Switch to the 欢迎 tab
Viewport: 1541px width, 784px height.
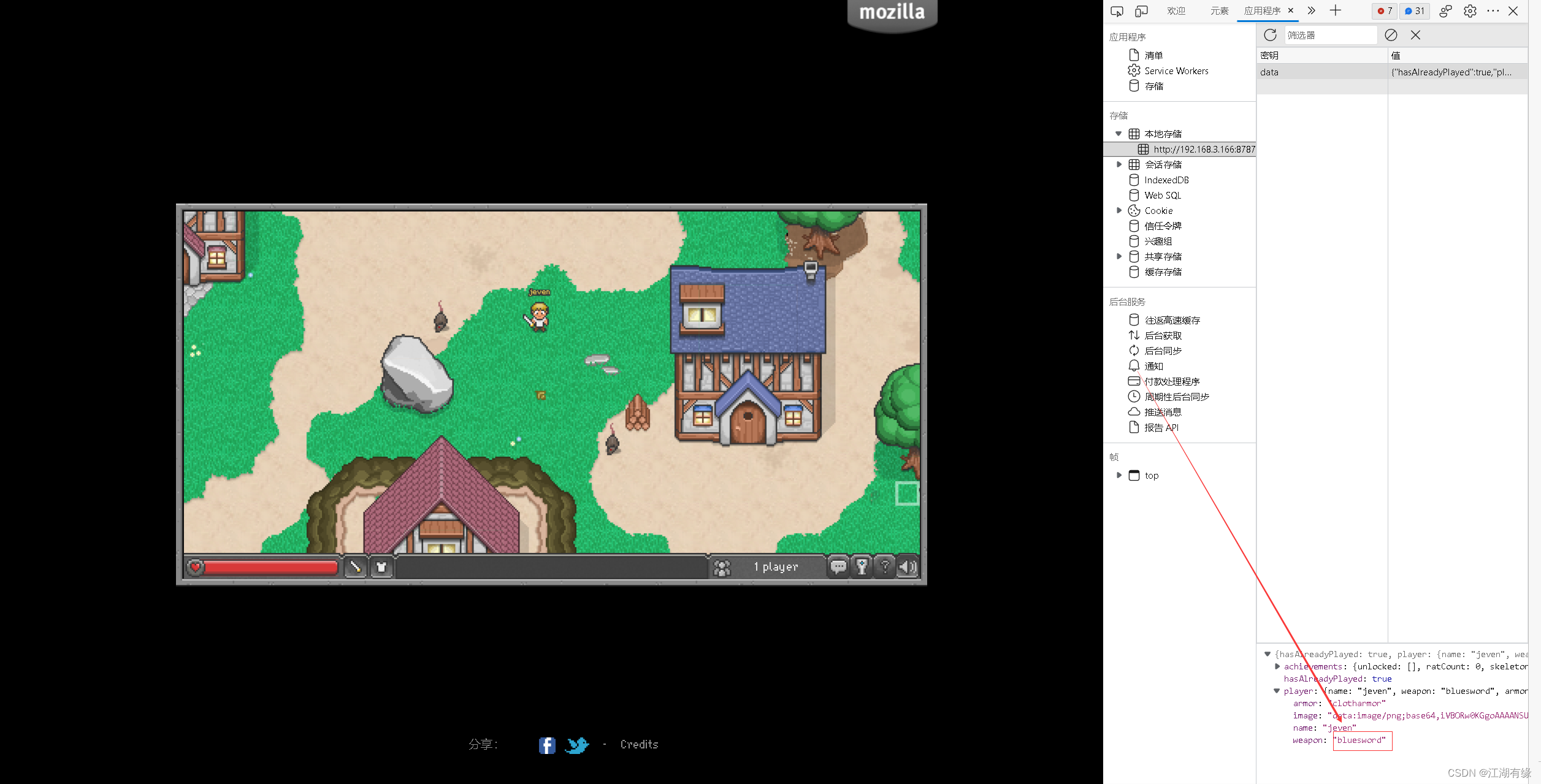(1176, 11)
